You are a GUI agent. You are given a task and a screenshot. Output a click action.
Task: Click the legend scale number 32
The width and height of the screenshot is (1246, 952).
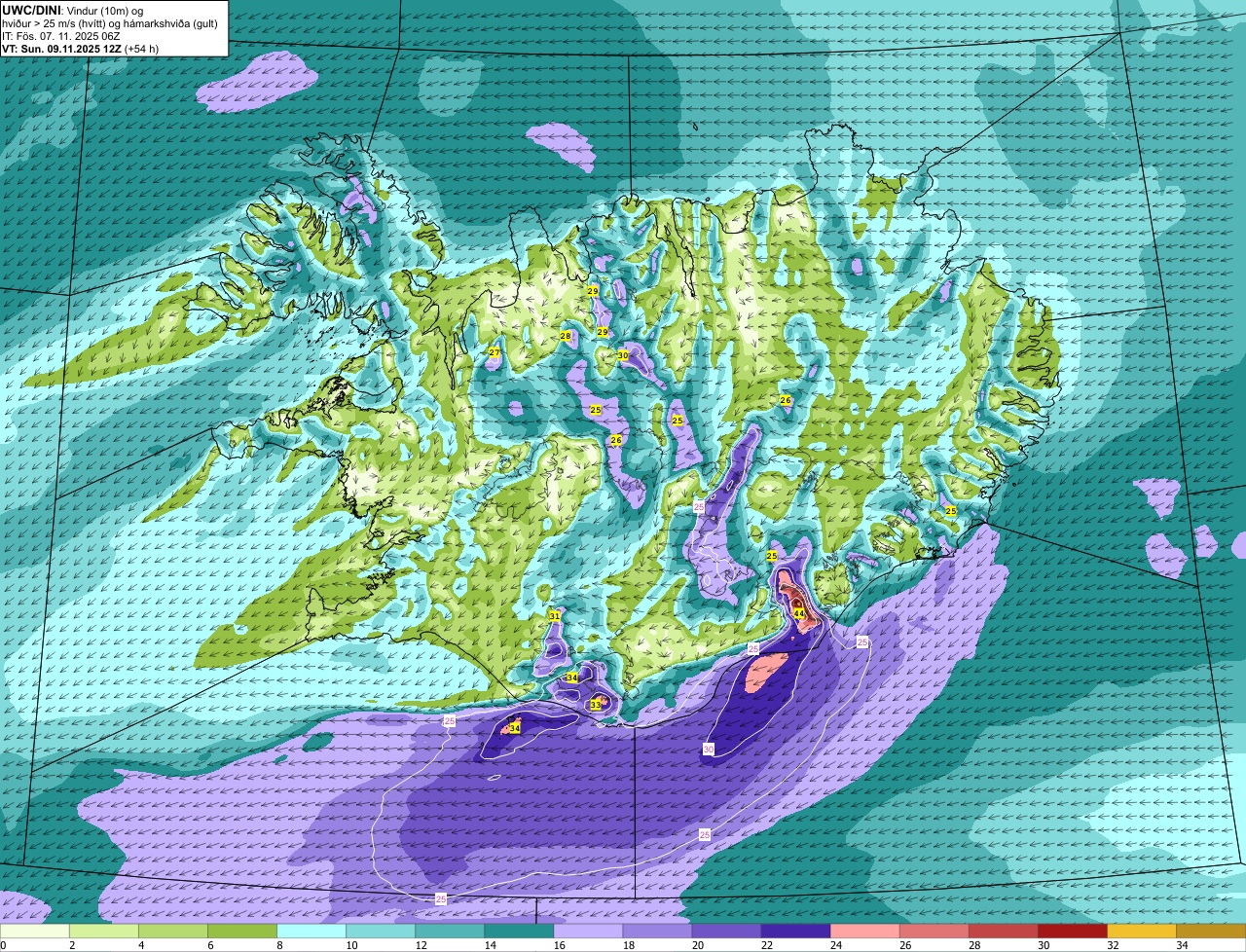1112,945
